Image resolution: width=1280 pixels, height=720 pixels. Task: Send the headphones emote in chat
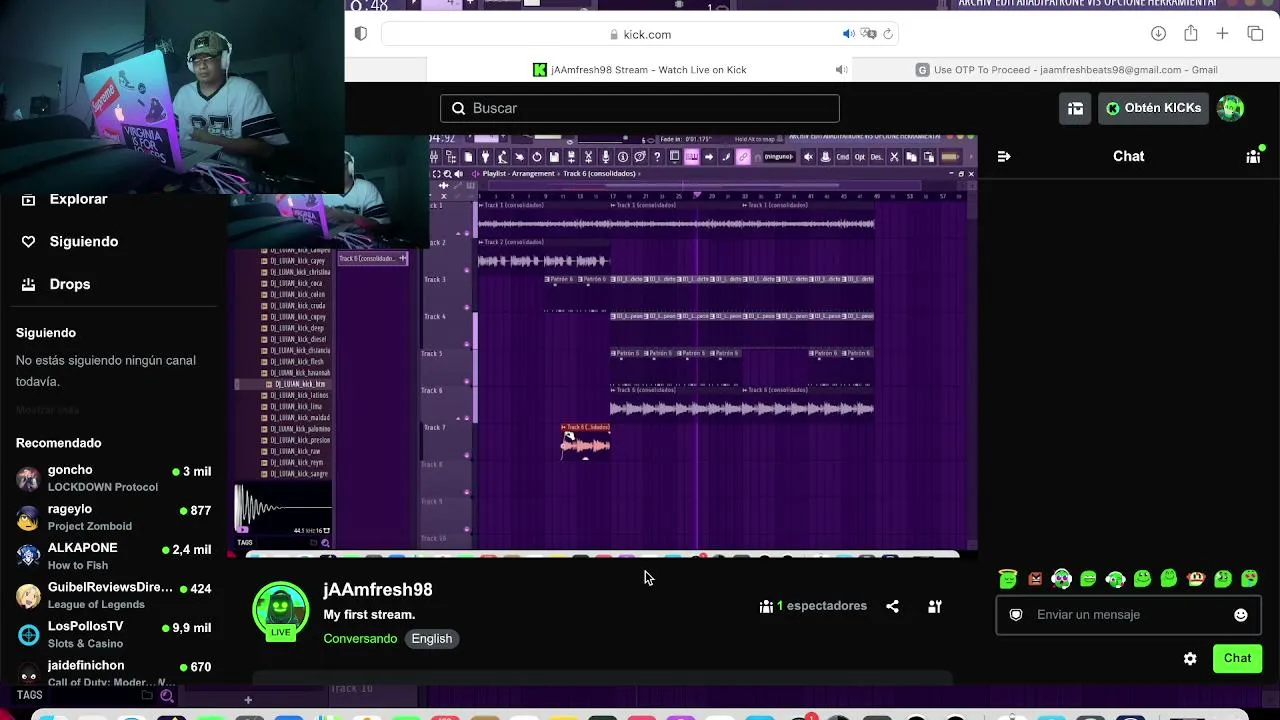tap(1062, 578)
